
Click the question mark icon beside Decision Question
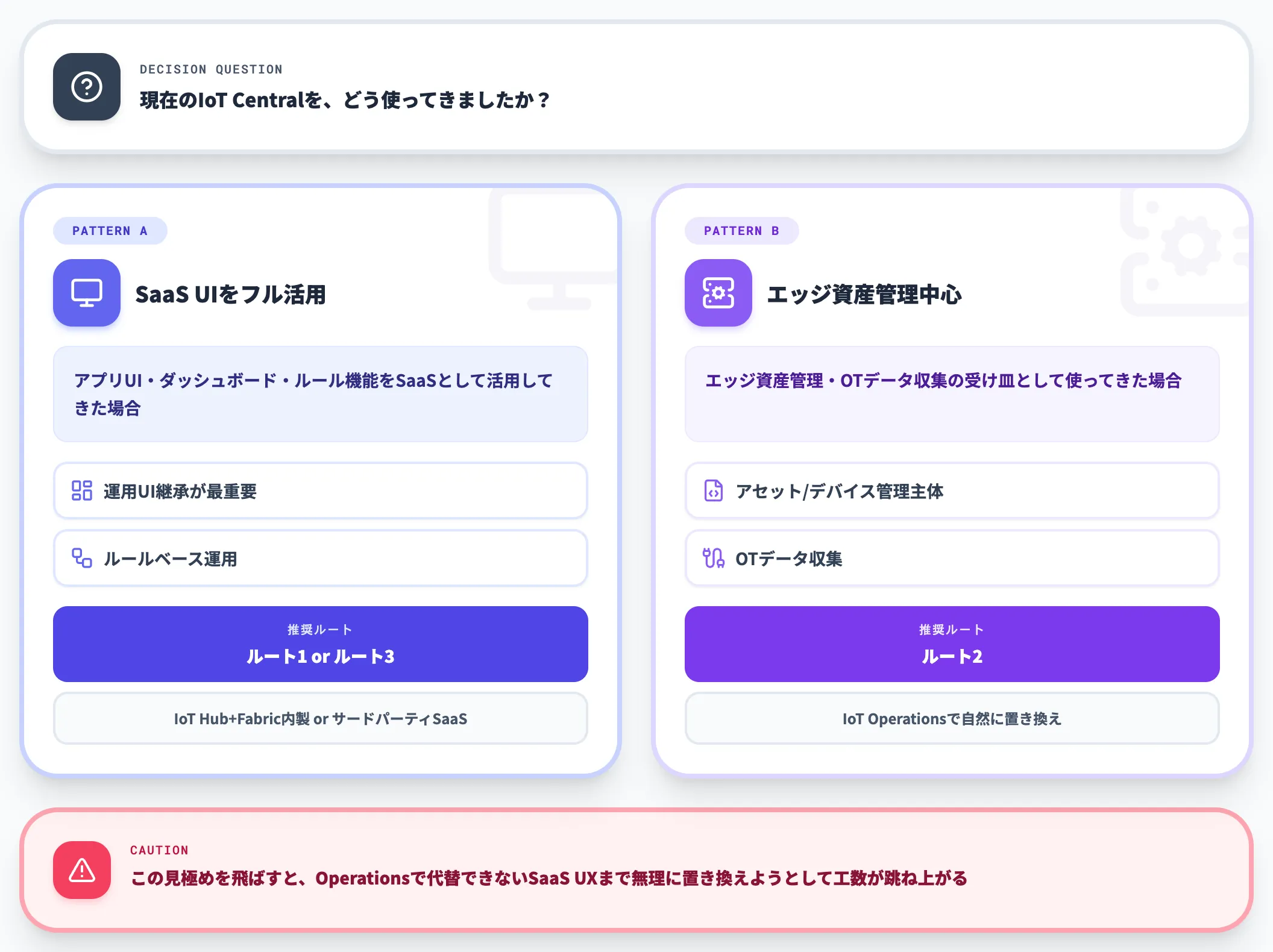click(x=87, y=87)
